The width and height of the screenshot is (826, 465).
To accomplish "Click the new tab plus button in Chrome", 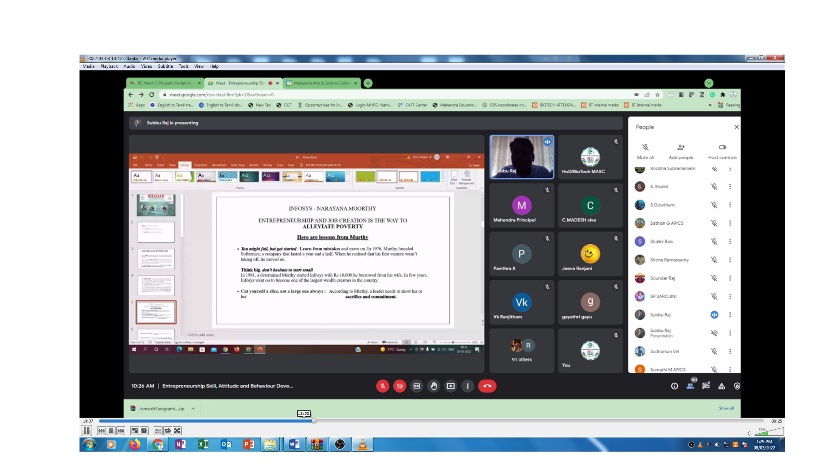I will (368, 83).
